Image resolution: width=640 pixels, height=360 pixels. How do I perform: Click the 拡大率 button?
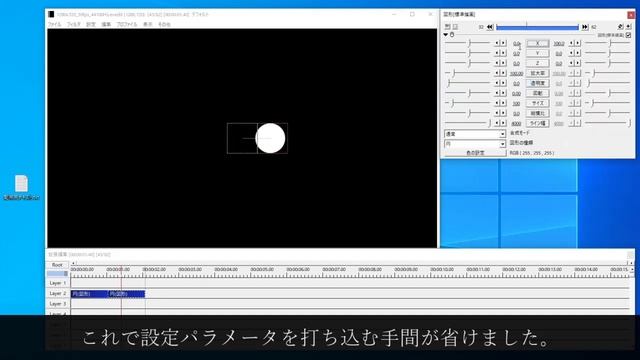click(x=537, y=73)
